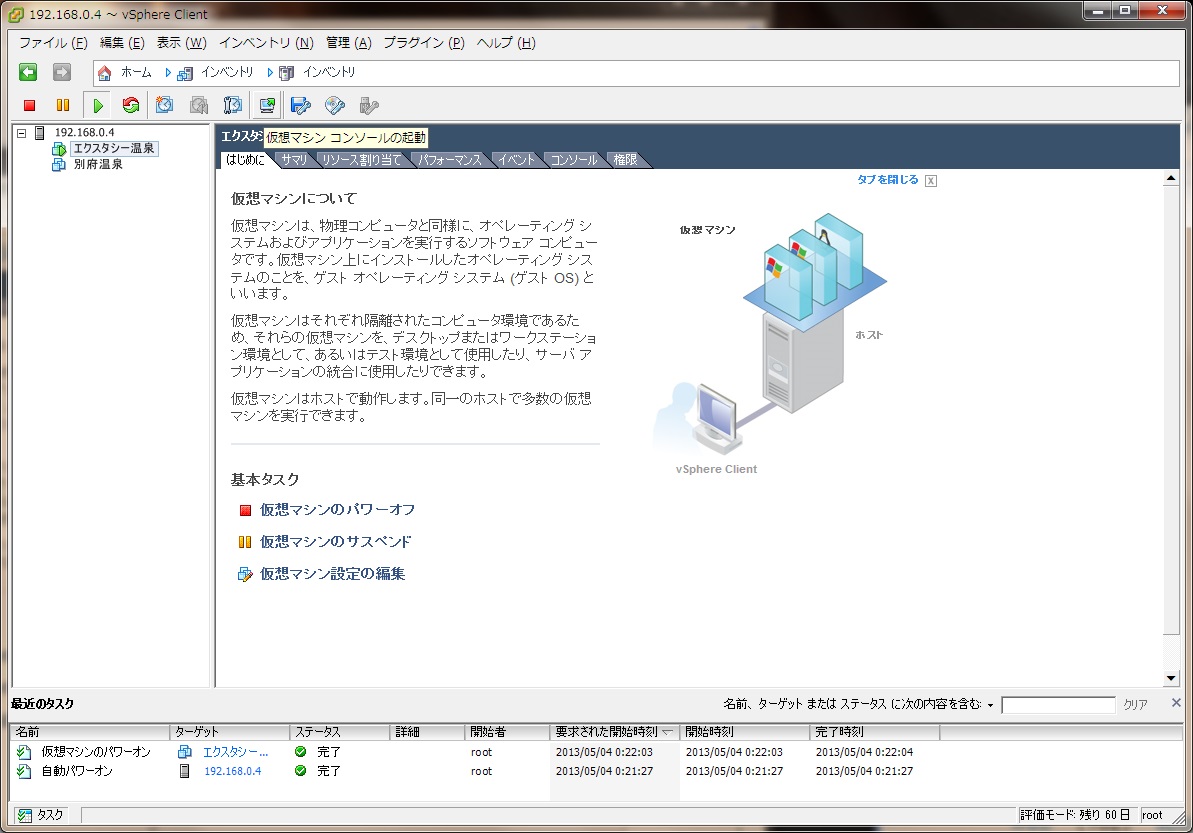
Task: Open the 編集 menu
Action: coord(122,43)
